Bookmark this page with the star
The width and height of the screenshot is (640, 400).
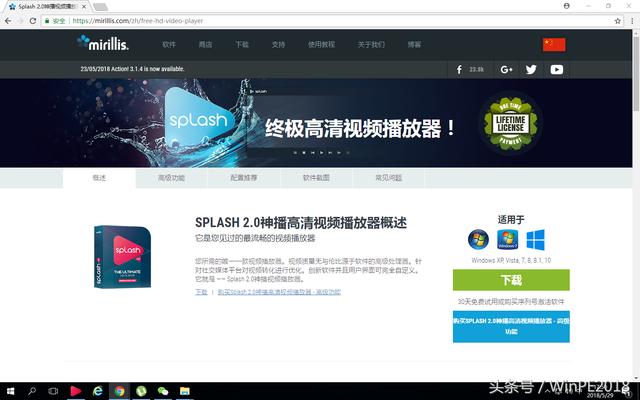[x=618, y=21]
